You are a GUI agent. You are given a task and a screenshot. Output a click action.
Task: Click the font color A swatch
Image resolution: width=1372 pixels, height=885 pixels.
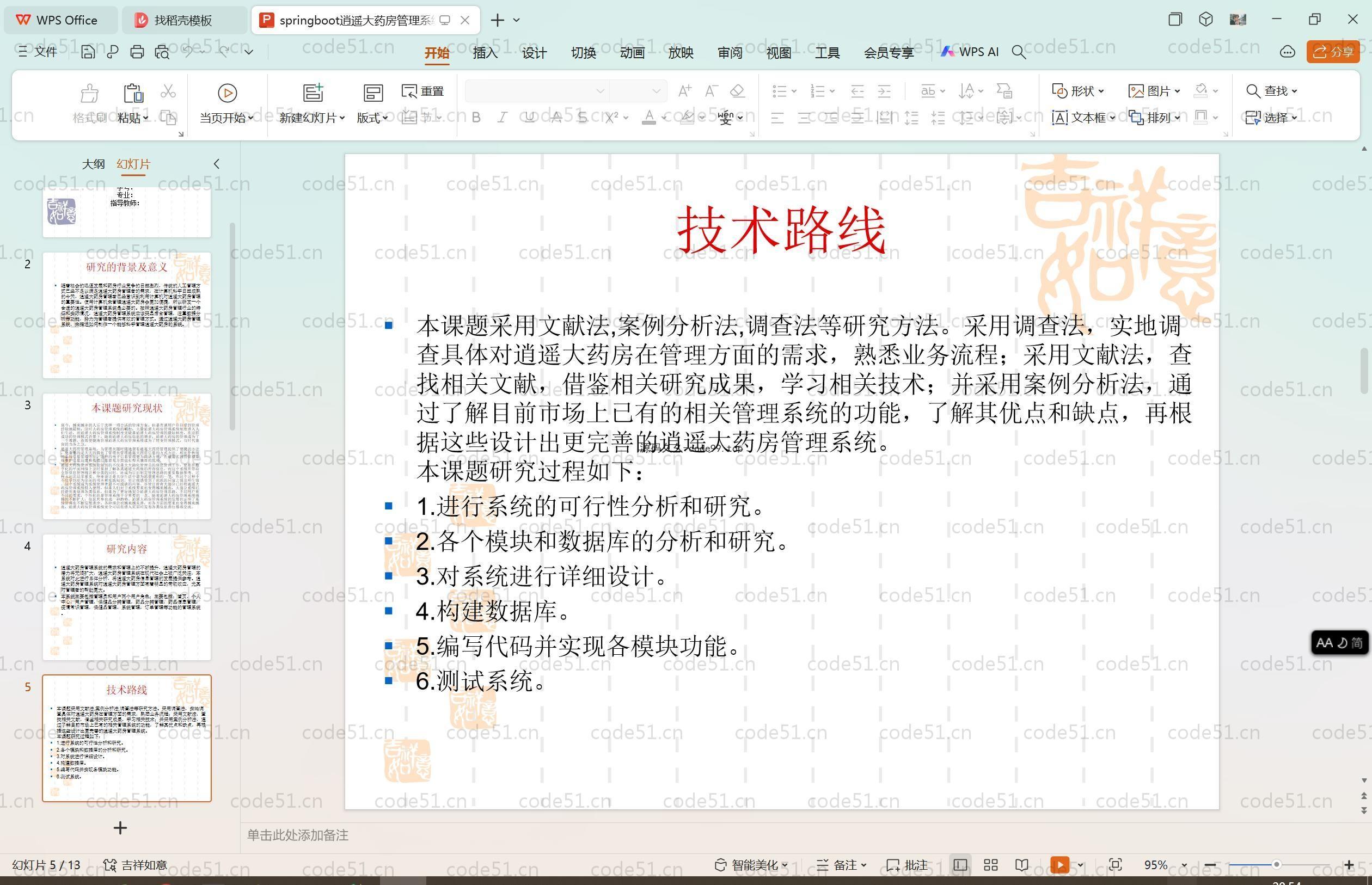(649, 118)
